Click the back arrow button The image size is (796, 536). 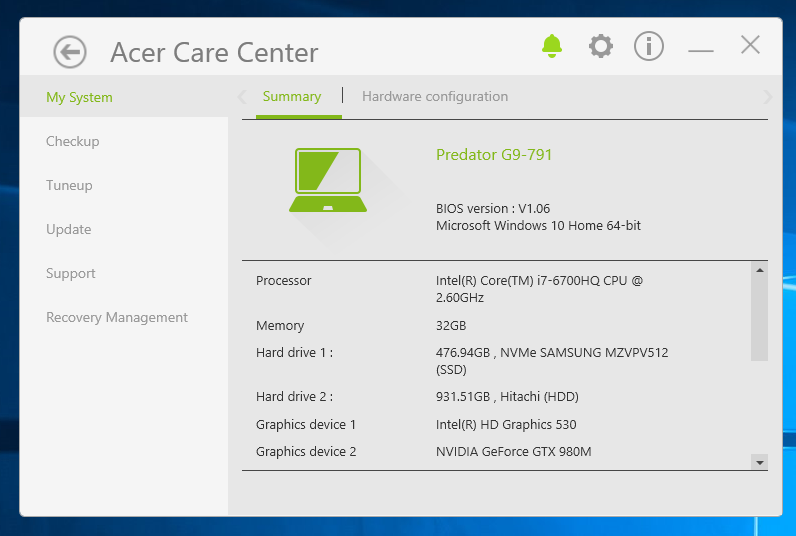click(70, 52)
